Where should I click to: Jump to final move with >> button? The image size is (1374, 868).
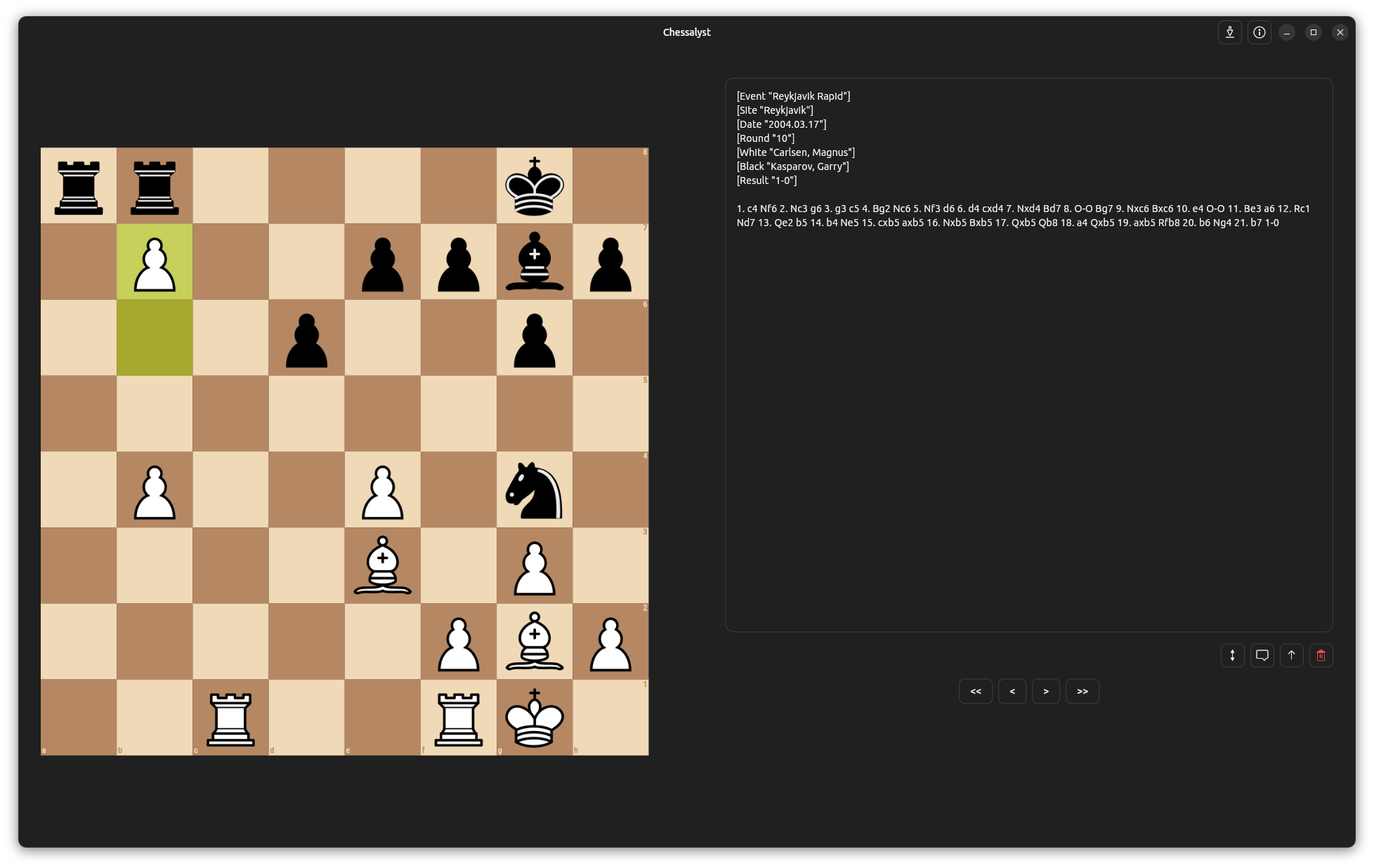pyautogui.click(x=1082, y=691)
